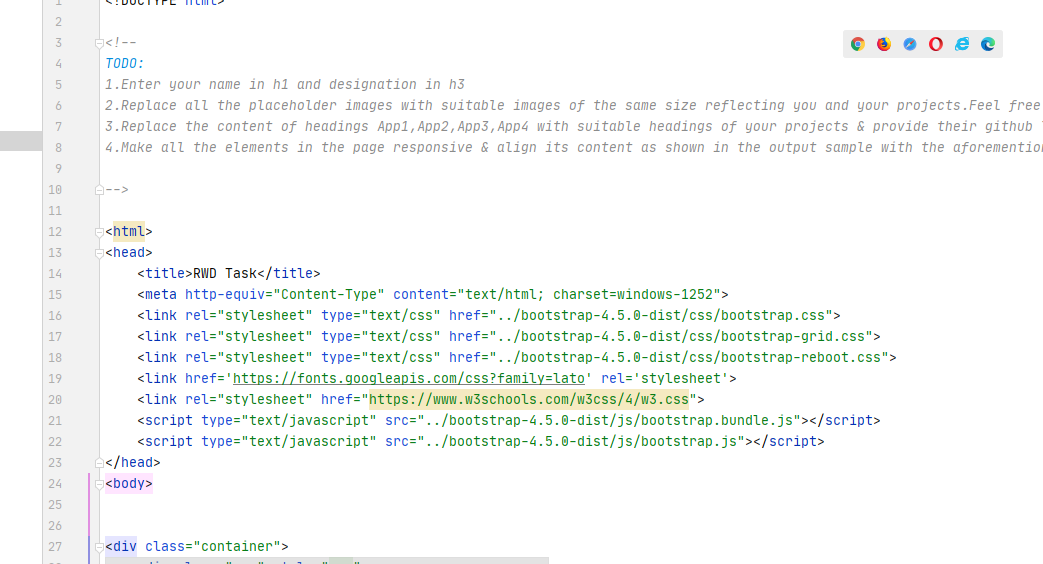Fold the html tag at line 12
This screenshot has width=1043, height=564.
99,232
